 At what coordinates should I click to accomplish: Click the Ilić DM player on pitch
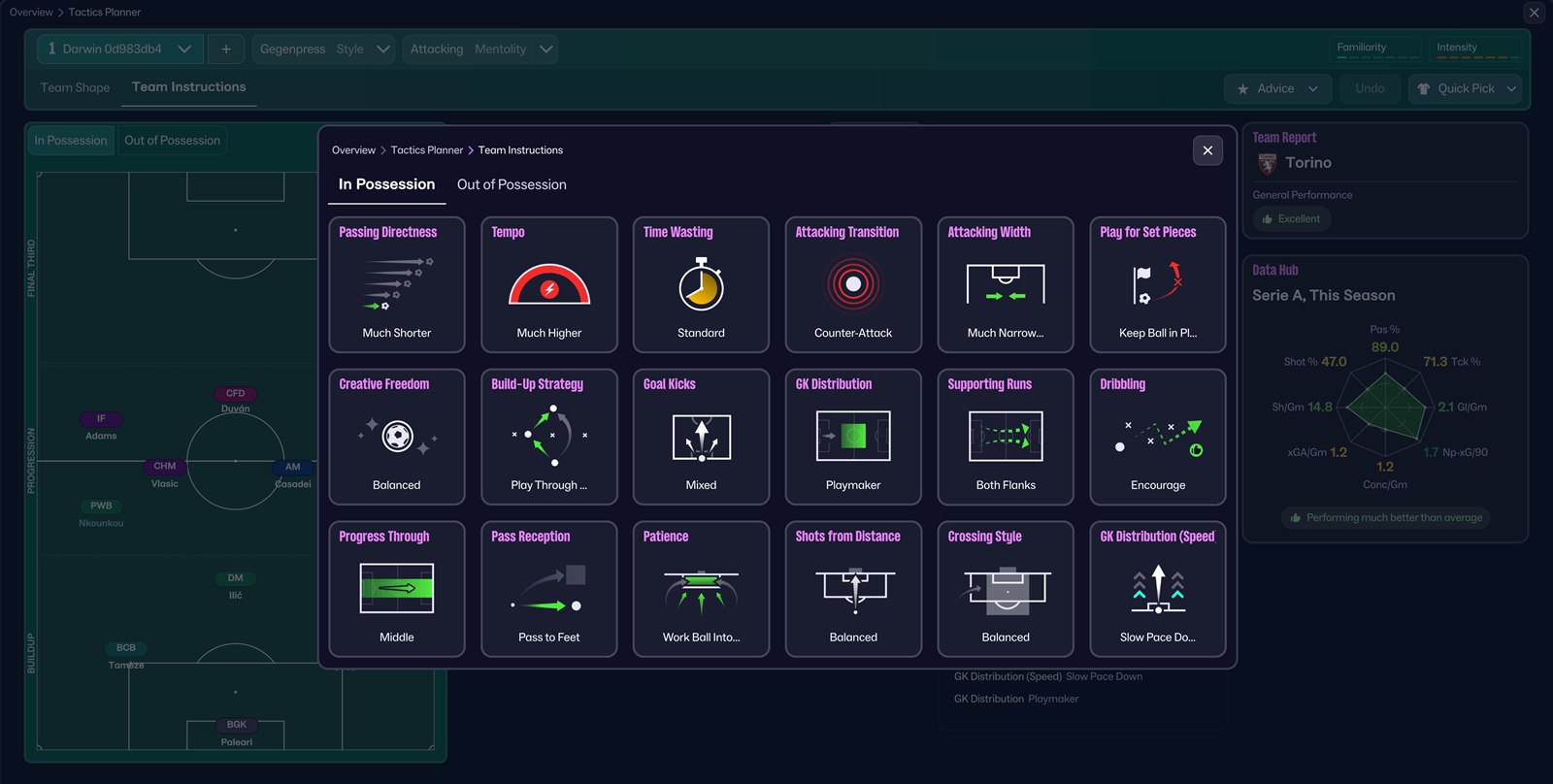[235, 586]
